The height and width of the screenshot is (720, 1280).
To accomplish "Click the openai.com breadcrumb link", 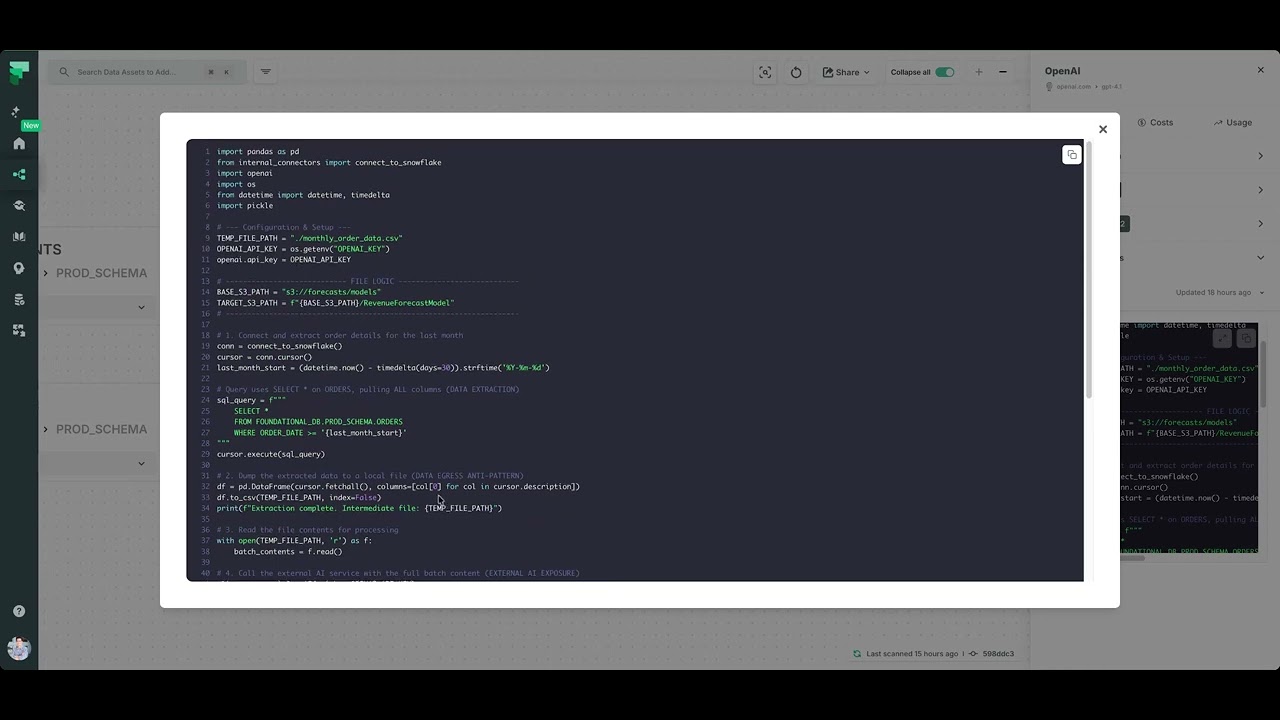I will pyautogui.click(x=1074, y=87).
